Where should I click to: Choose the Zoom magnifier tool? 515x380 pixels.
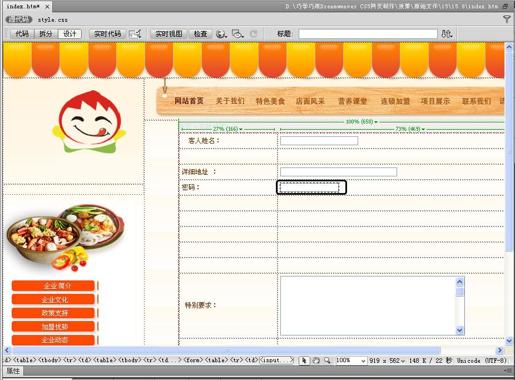327,360
